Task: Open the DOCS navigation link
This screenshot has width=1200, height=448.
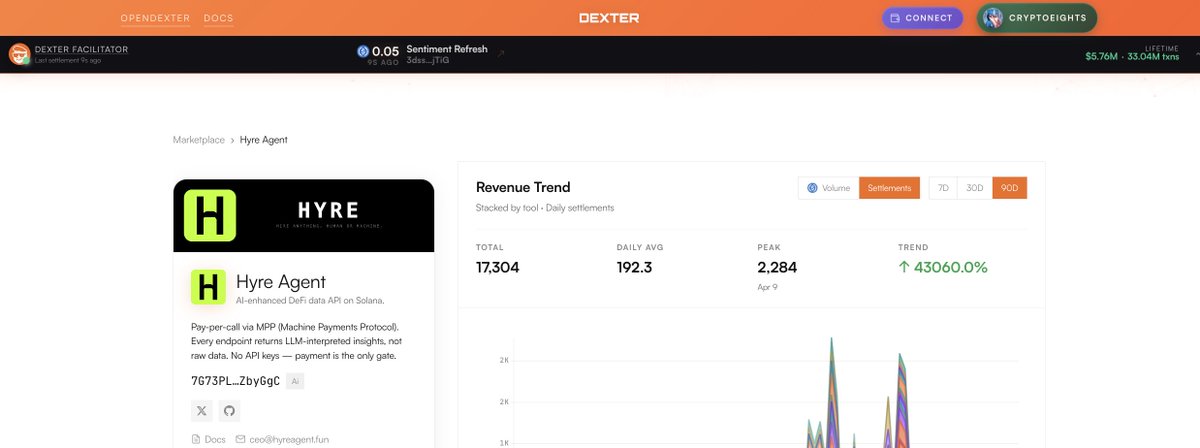Action: 218,18
